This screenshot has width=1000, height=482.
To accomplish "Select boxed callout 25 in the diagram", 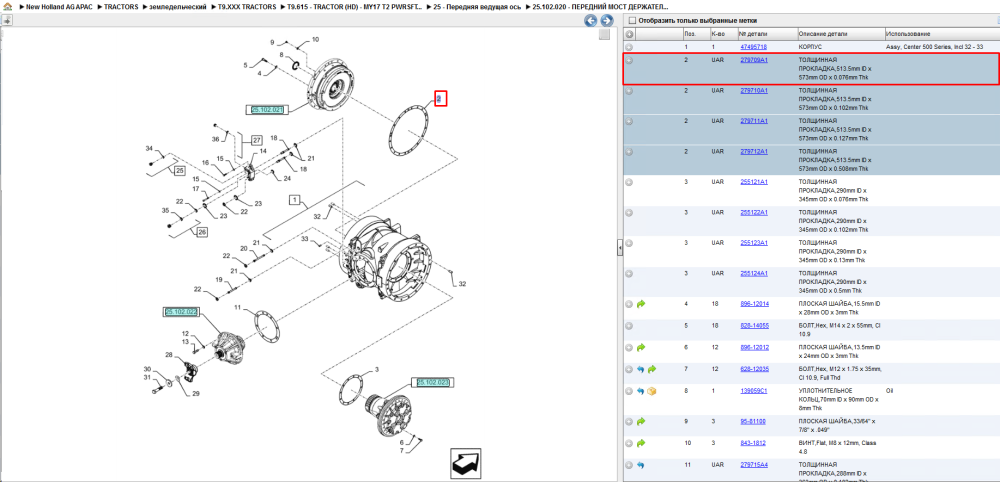I will [179, 171].
